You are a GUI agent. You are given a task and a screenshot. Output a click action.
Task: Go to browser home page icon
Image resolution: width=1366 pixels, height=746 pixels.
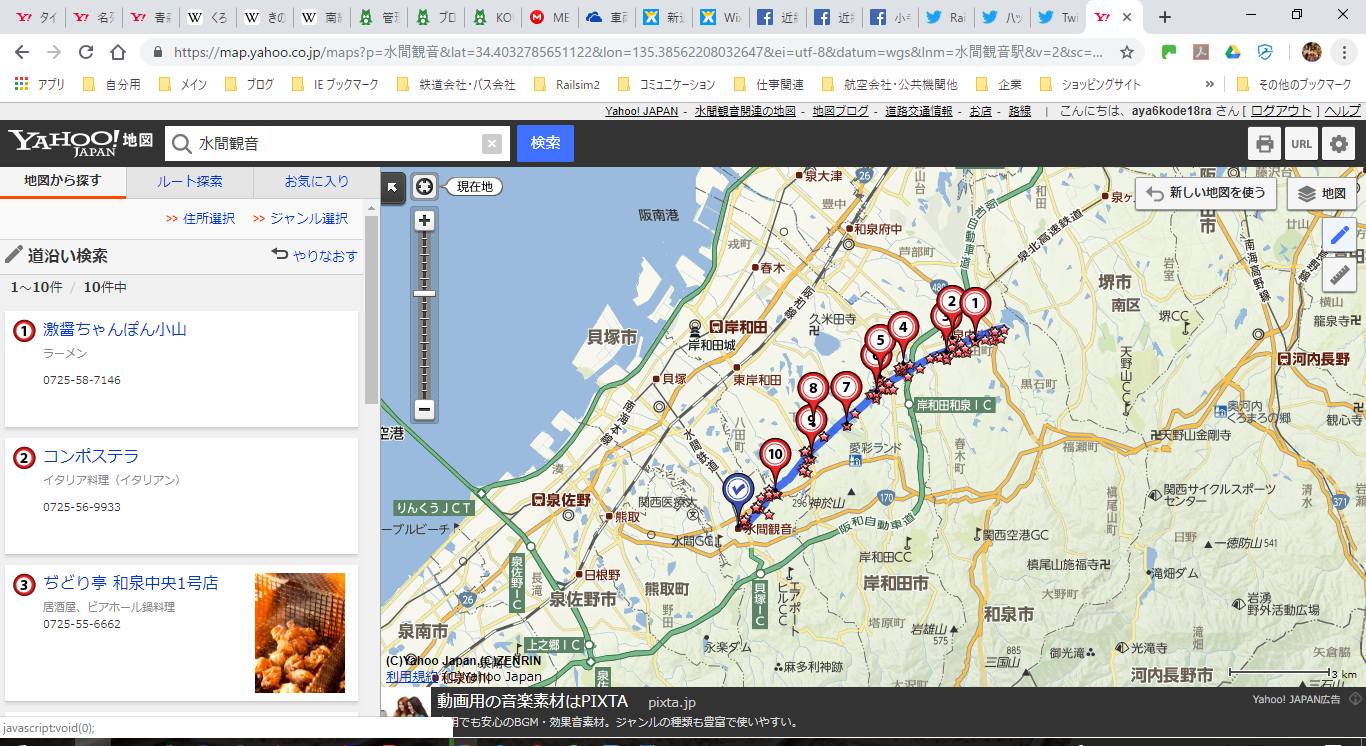(118, 52)
